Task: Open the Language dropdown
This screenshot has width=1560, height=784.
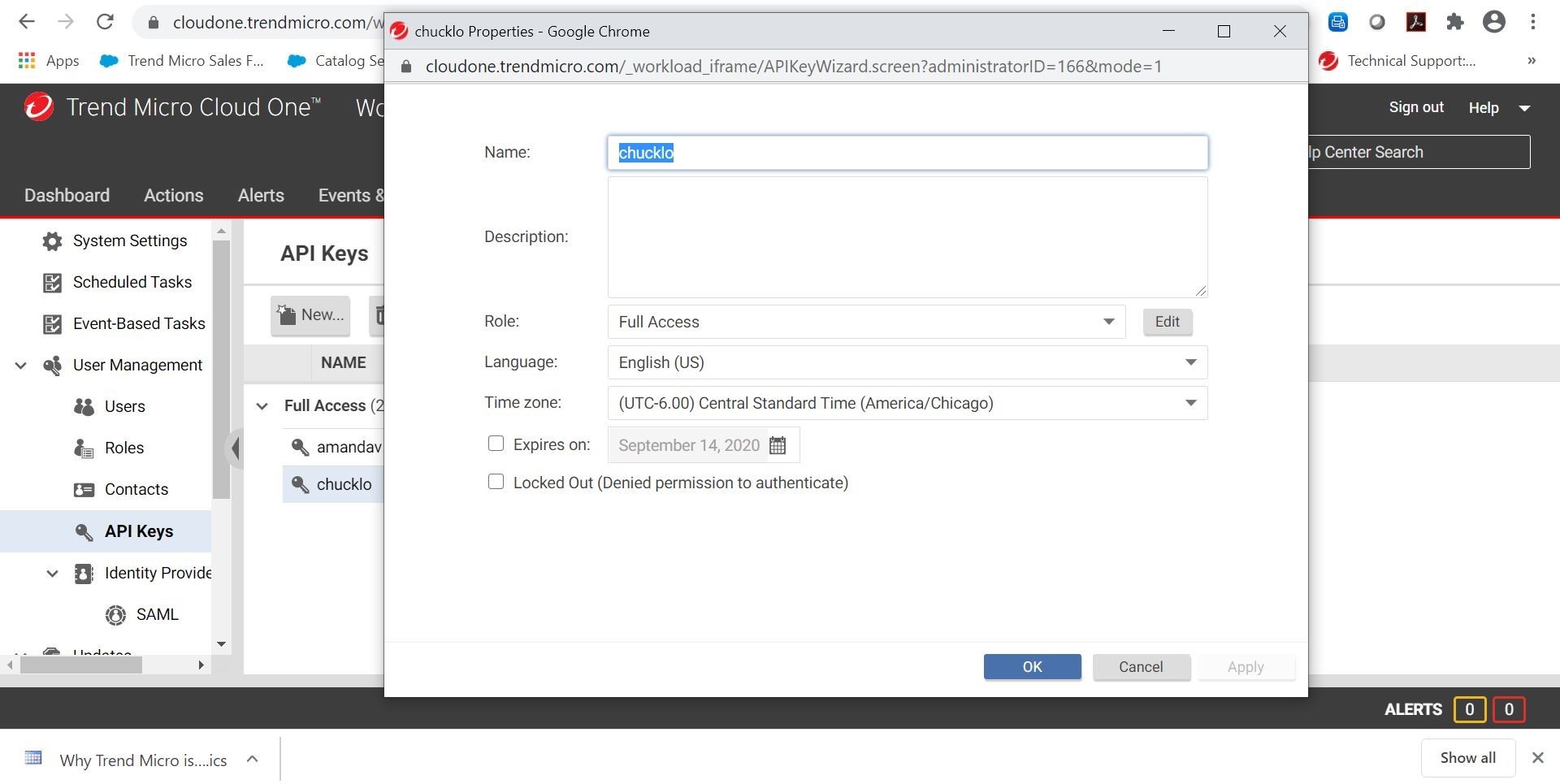Action: (908, 362)
